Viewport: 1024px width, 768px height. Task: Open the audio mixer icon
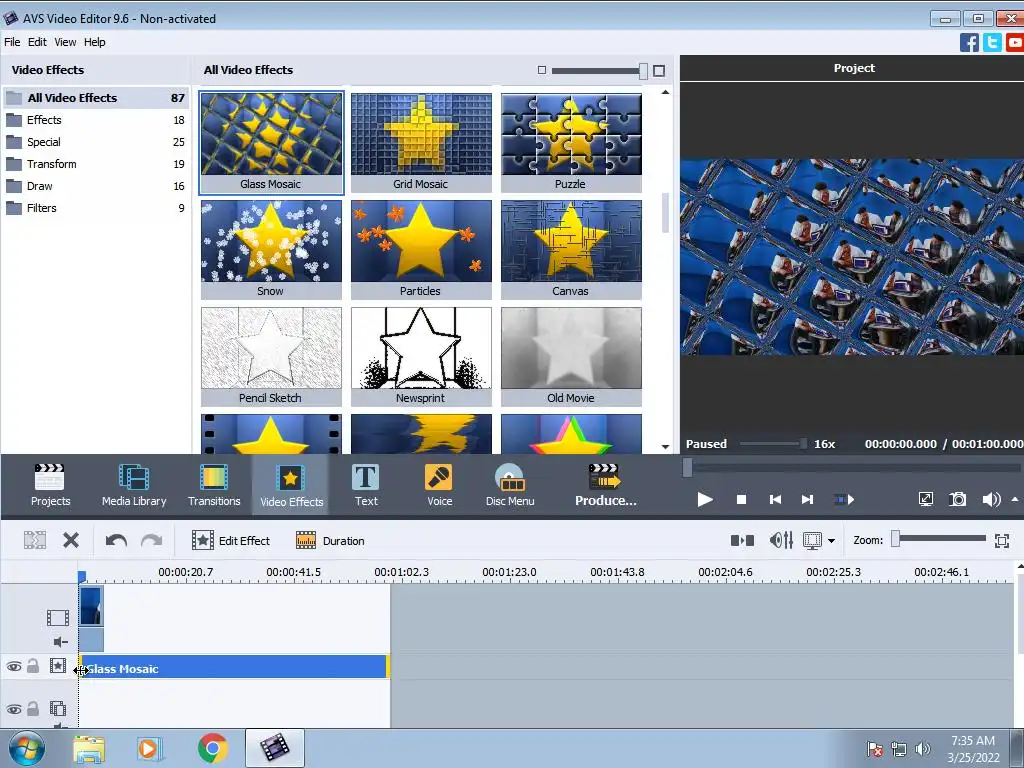[x=781, y=540]
